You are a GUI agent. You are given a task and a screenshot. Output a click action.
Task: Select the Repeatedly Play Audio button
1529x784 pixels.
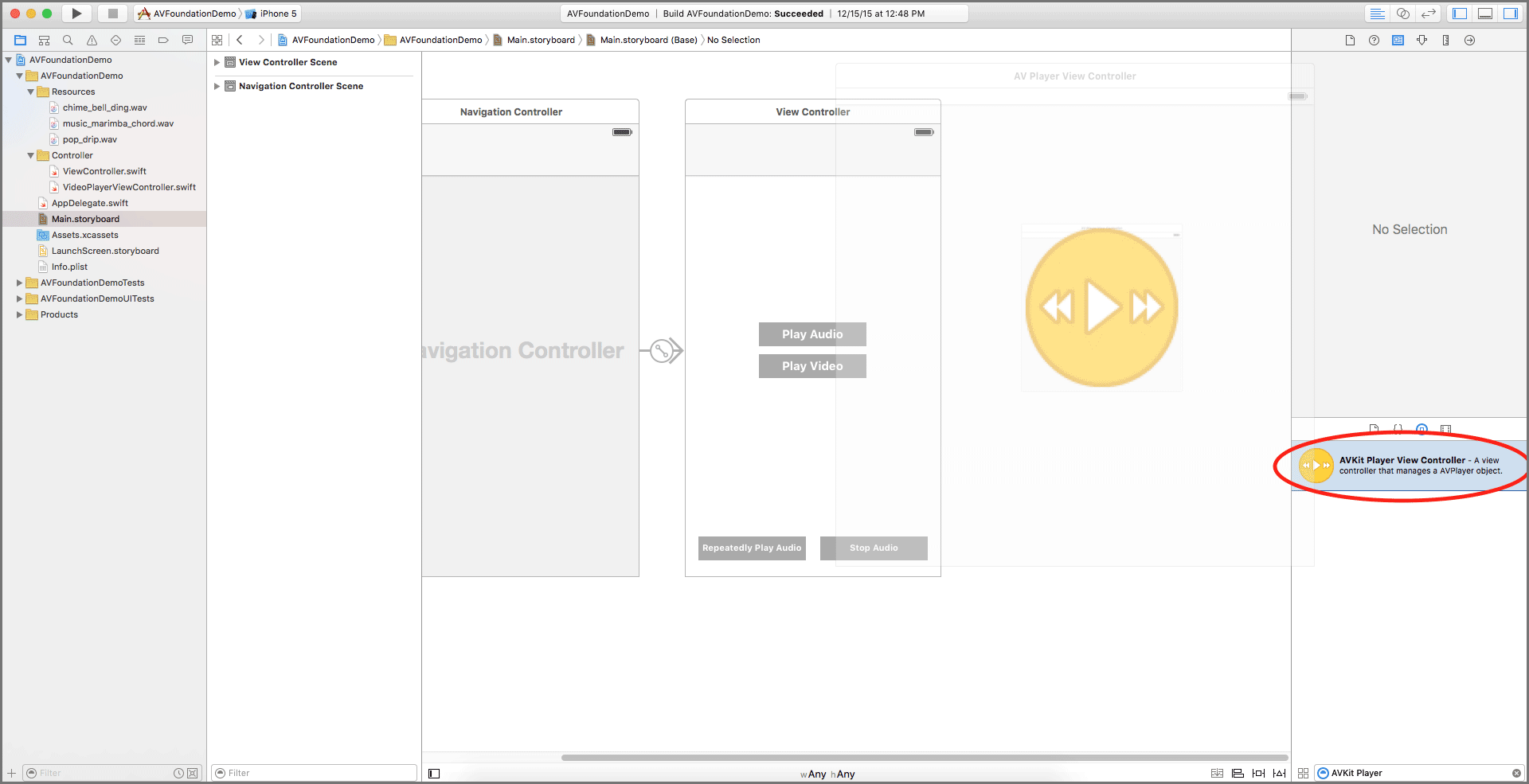pyautogui.click(x=752, y=548)
